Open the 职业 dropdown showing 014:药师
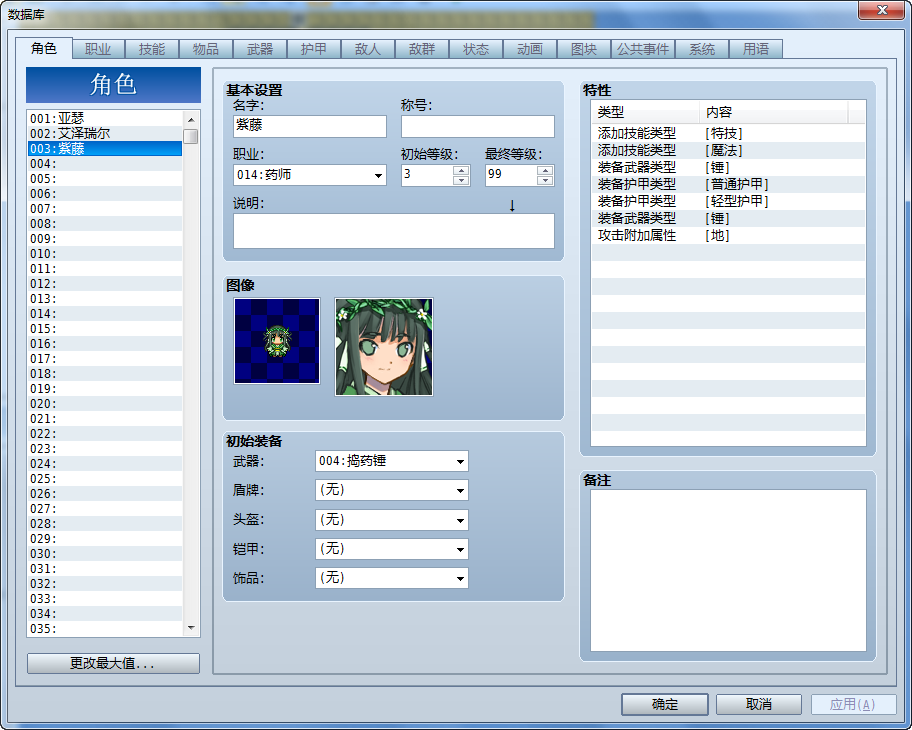Screen dimensions: 912x730 pyautogui.click(x=310, y=175)
